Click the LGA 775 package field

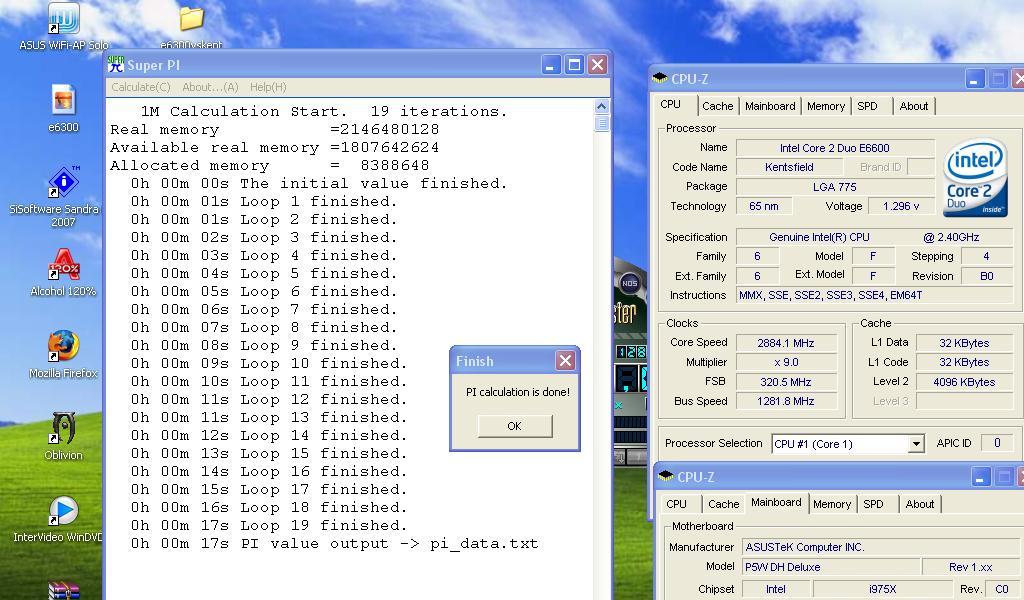[x=835, y=187]
